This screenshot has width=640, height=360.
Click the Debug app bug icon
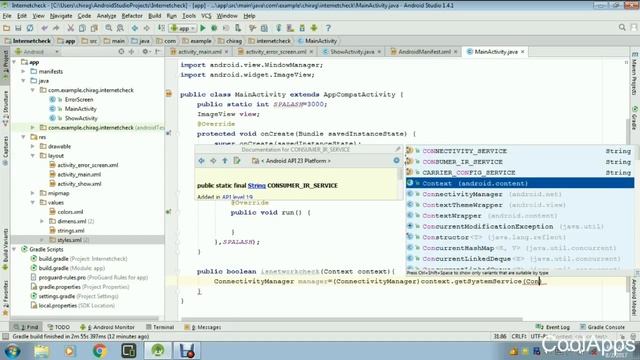(214, 28)
